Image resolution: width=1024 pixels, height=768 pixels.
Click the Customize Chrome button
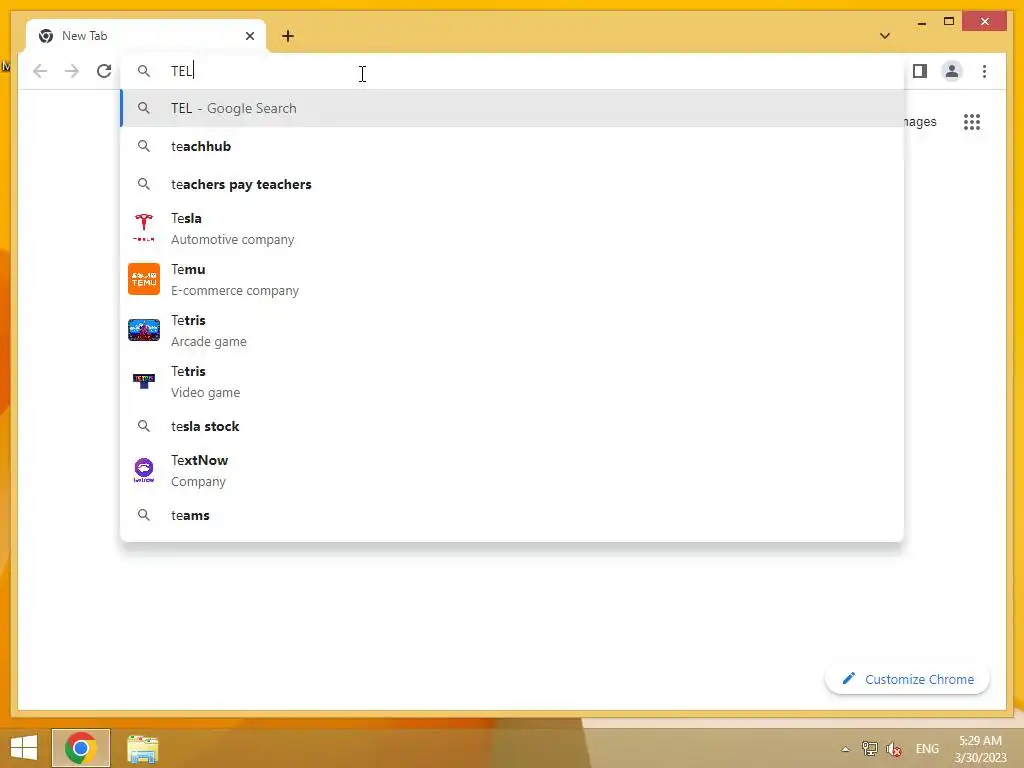(x=907, y=680)
